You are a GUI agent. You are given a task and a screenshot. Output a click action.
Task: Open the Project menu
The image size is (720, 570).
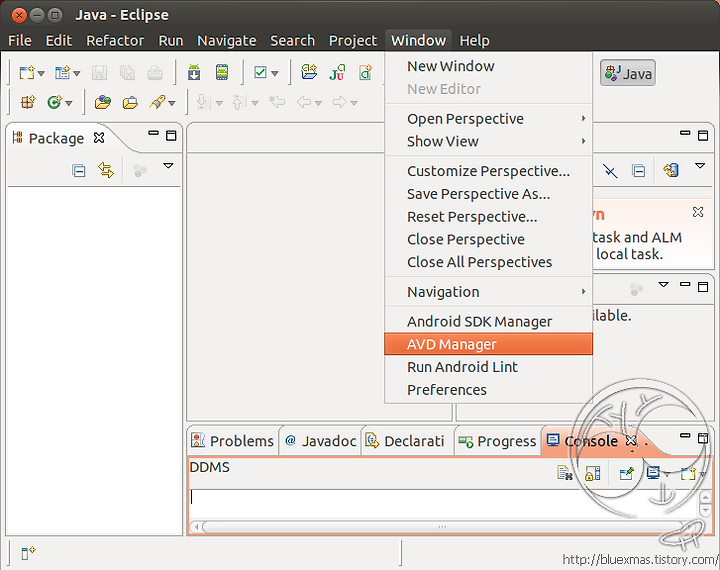(353, 40)
